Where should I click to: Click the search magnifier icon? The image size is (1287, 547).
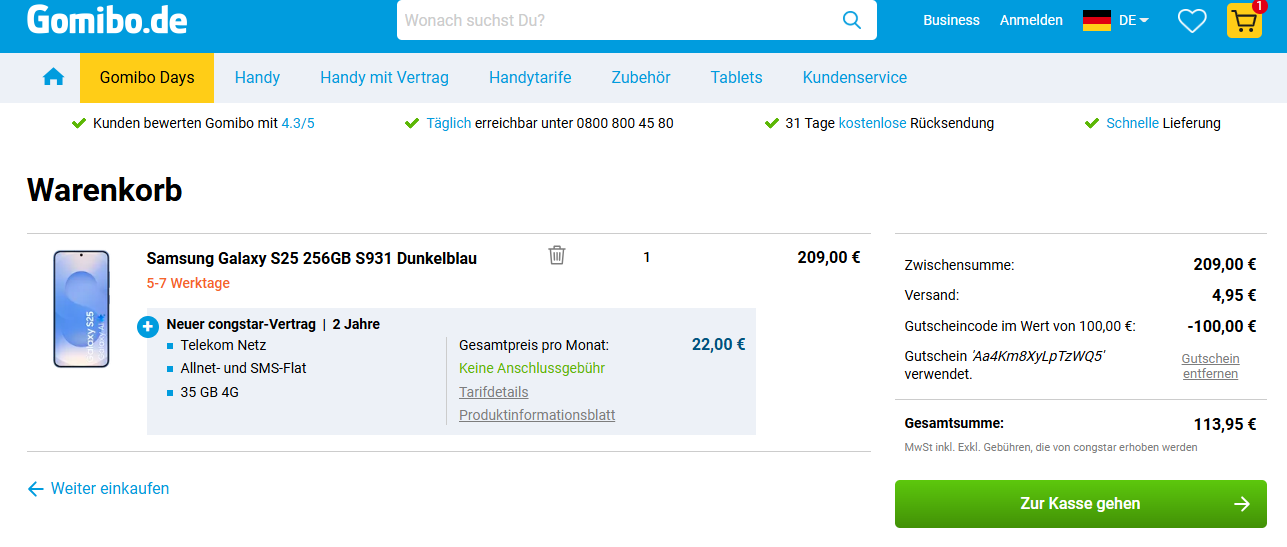click(851, 20)
